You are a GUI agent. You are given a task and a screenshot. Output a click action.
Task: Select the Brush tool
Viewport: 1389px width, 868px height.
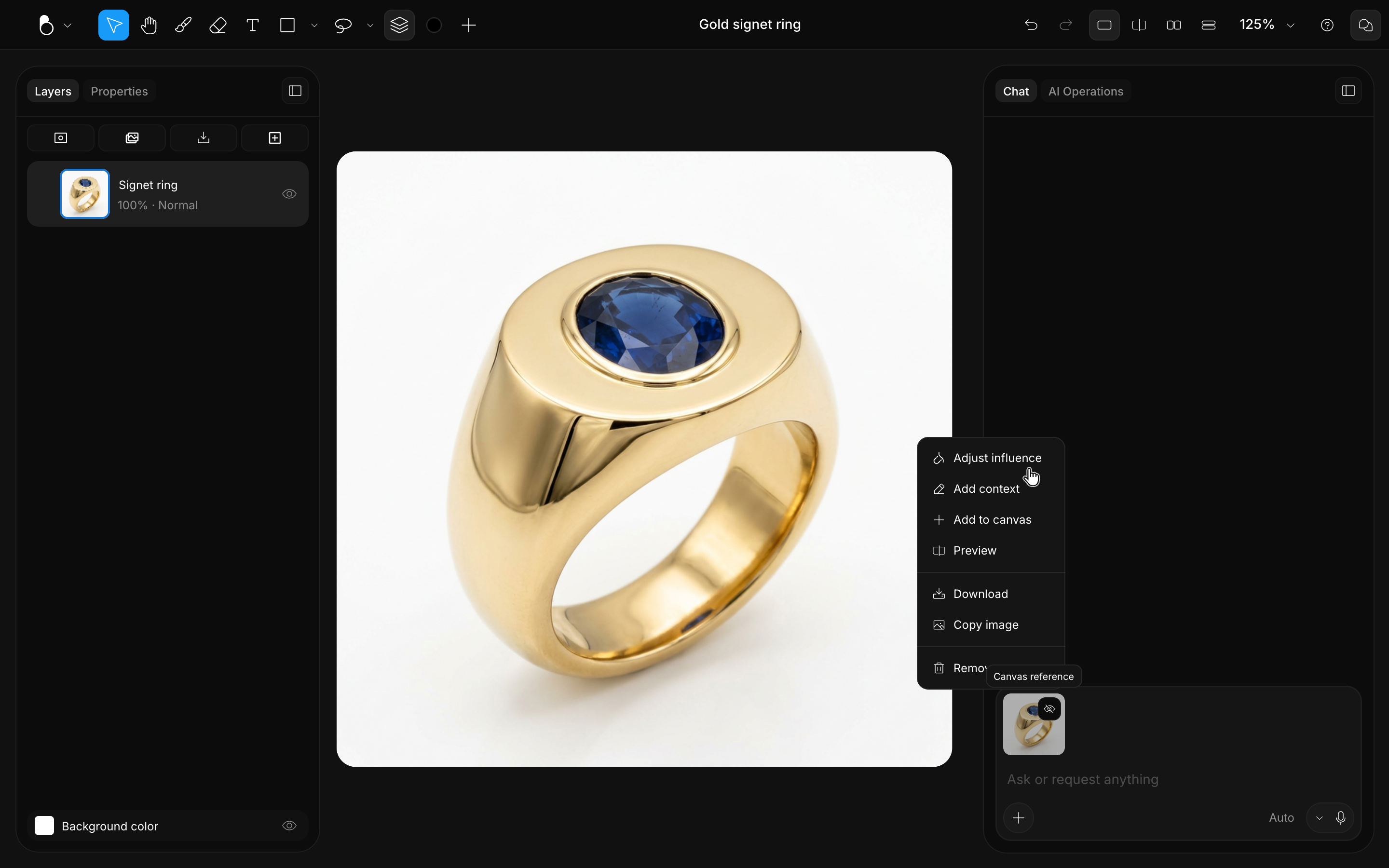[x=183, y=25]
